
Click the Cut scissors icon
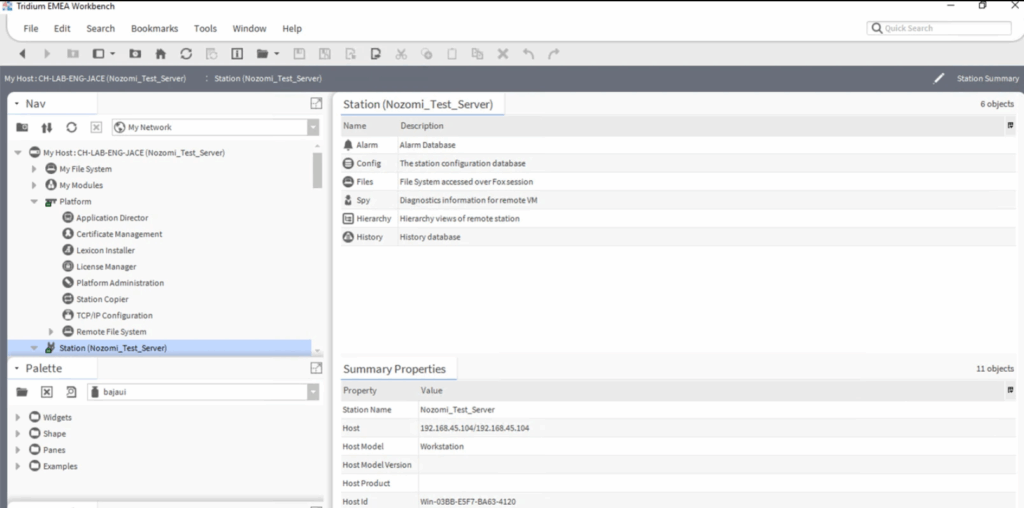pos(401,54)
